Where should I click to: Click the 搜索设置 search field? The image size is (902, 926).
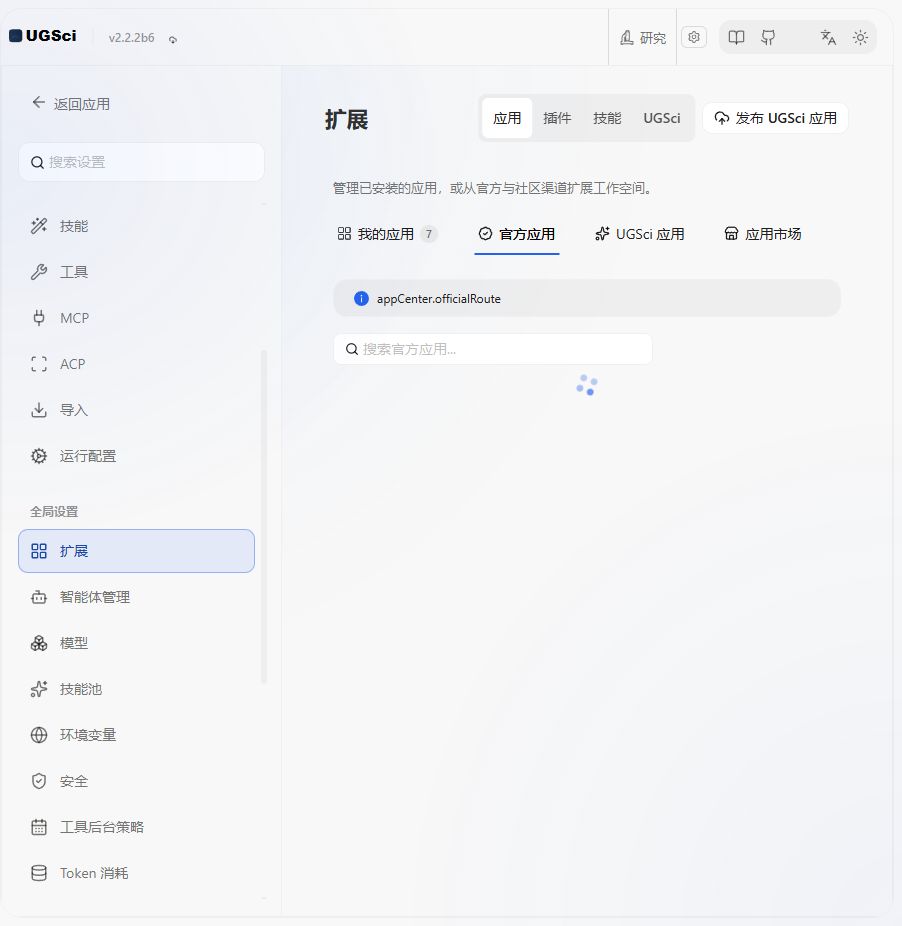[x=141, y=162]
